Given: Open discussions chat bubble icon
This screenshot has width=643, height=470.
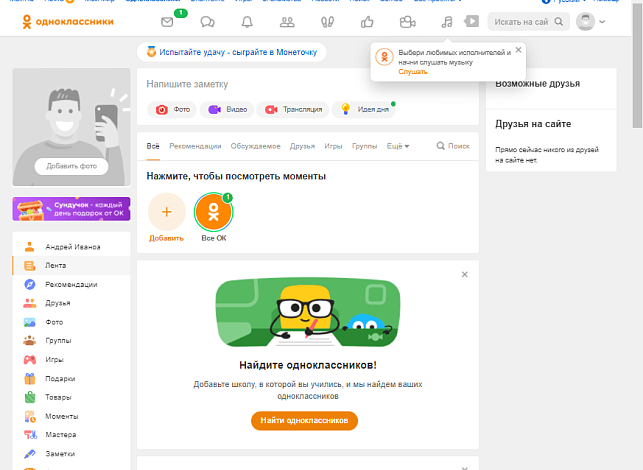Looking at the screenshot, I should point(207,21).
